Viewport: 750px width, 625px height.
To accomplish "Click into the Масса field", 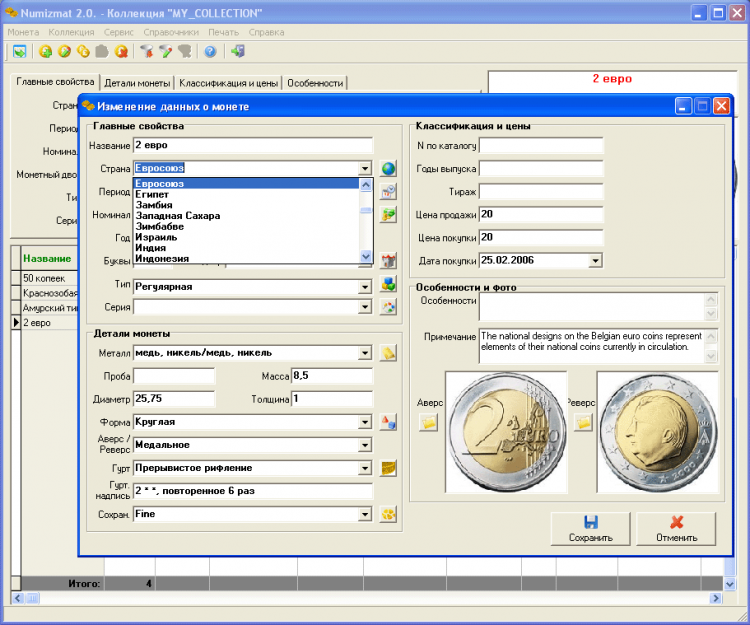I will (332, 376).
